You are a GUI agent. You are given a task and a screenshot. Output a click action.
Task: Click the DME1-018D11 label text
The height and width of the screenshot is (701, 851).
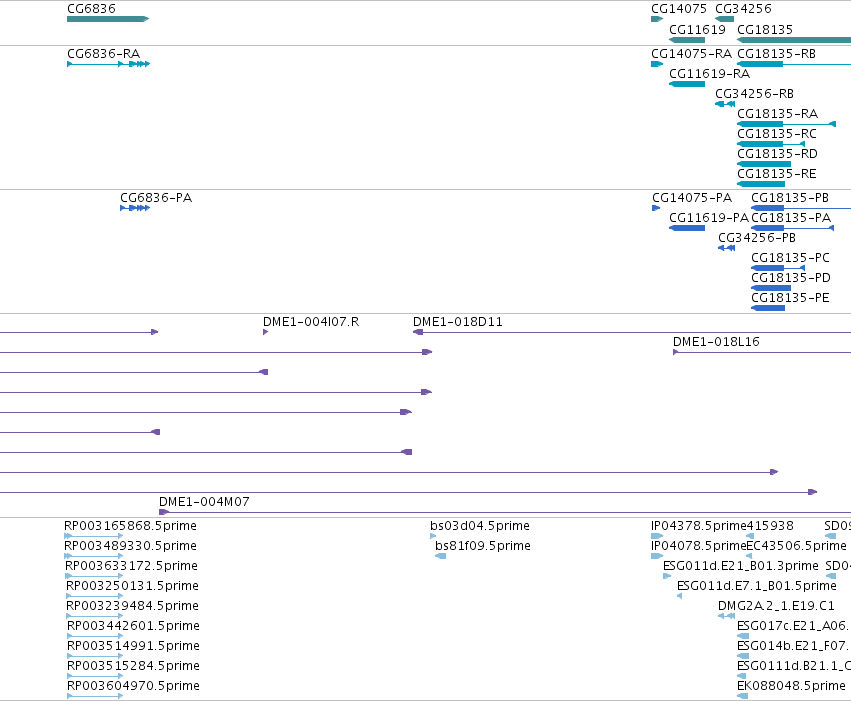458,322
